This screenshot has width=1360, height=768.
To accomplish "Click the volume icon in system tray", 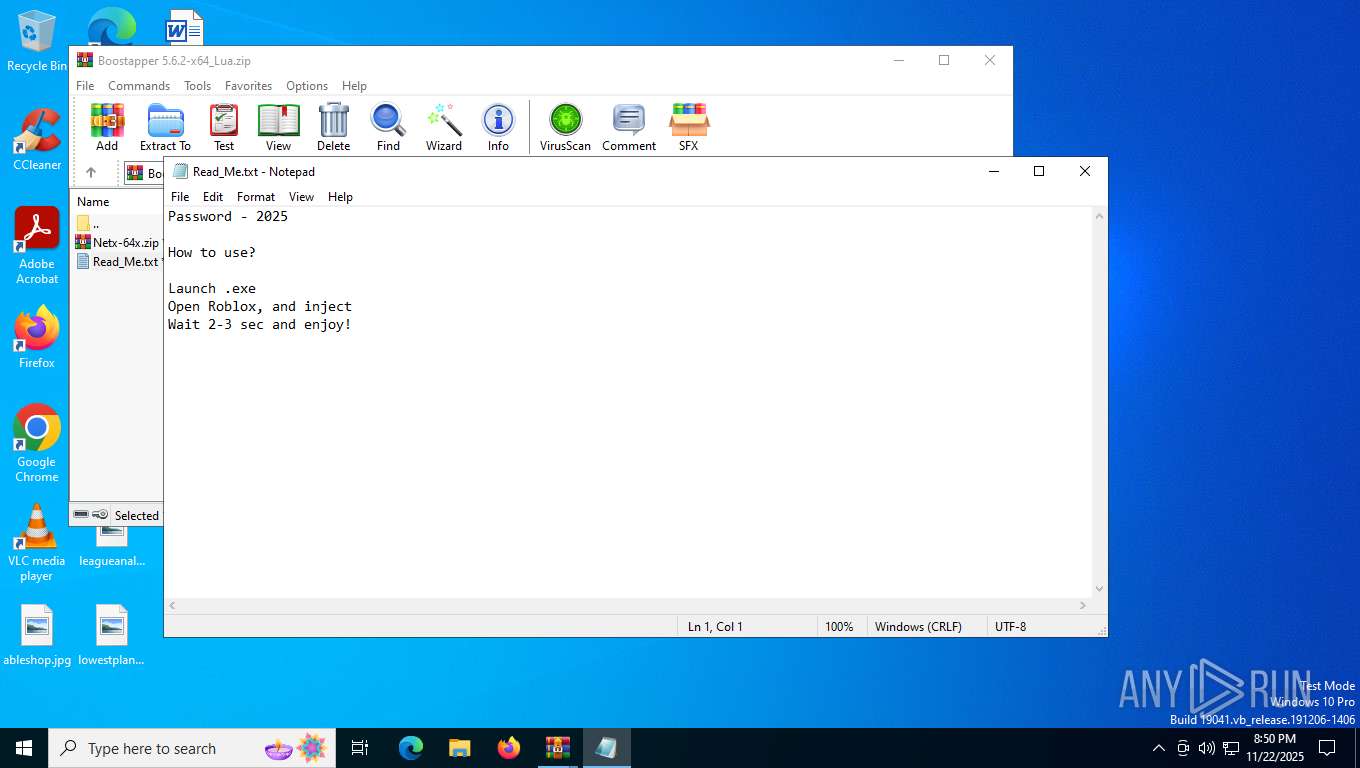I will point(1207,748).
